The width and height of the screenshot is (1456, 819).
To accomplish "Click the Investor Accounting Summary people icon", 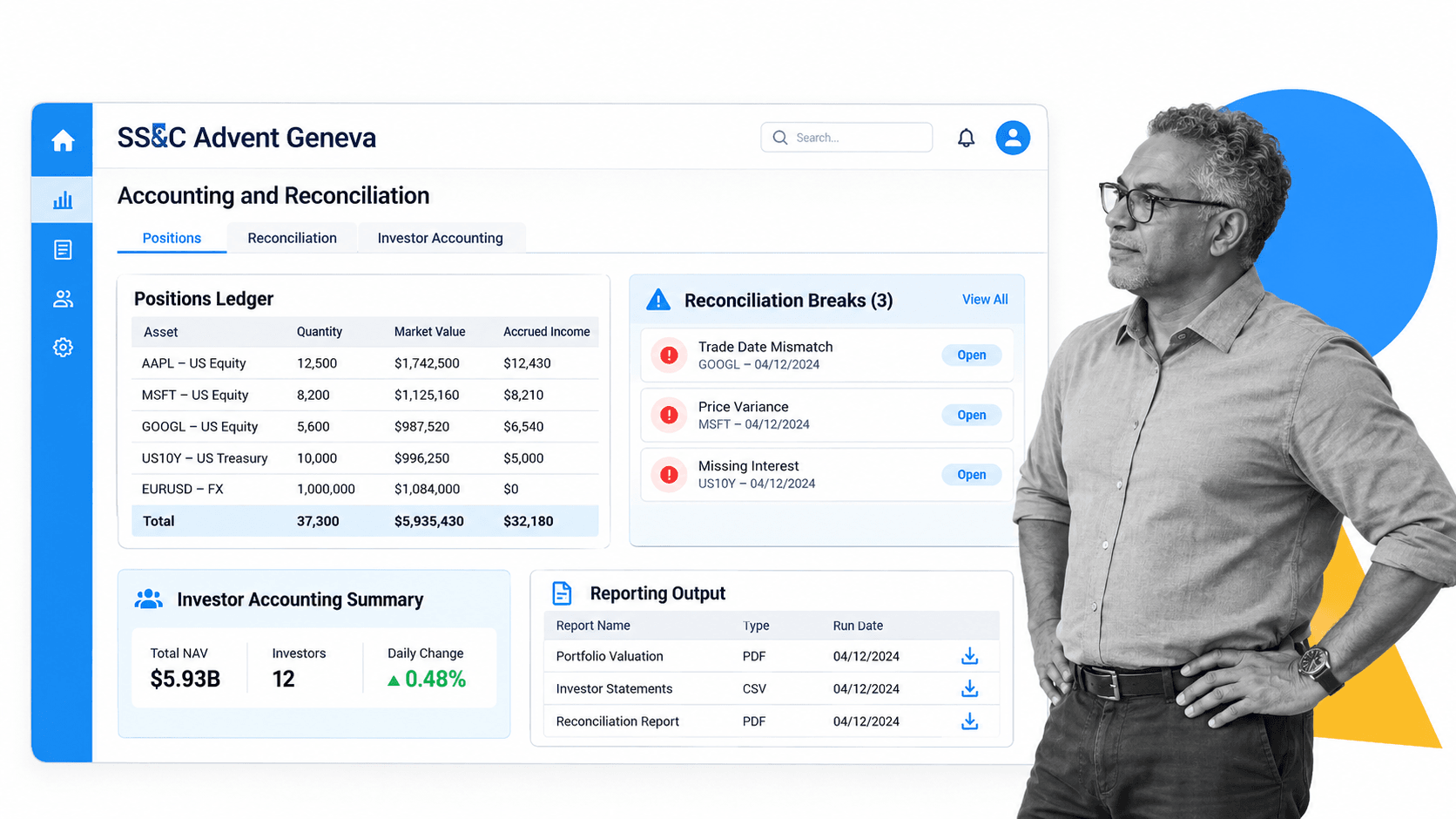I will [x=149, y=599].
